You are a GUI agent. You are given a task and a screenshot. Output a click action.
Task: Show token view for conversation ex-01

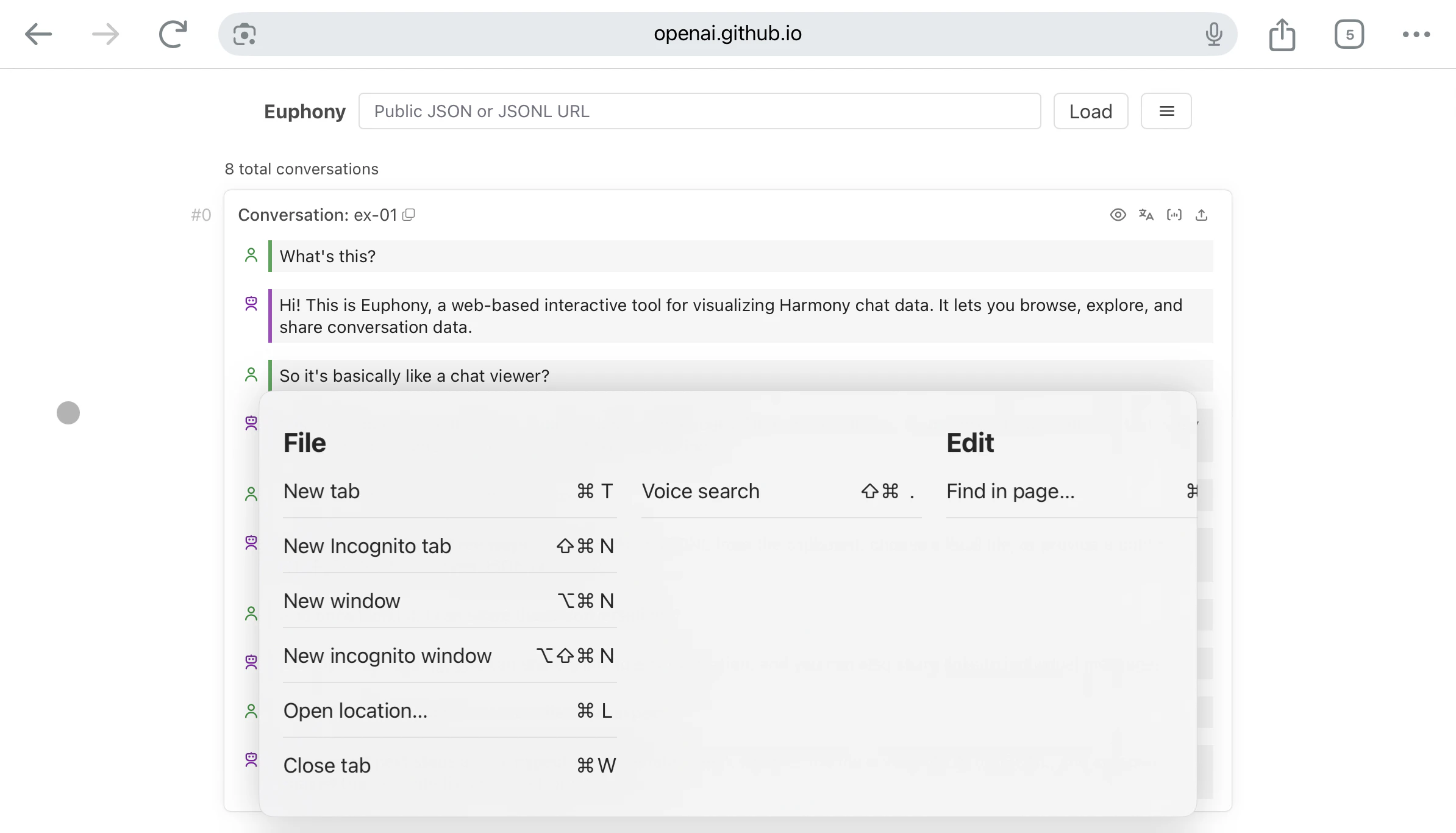coord(1174,215)
